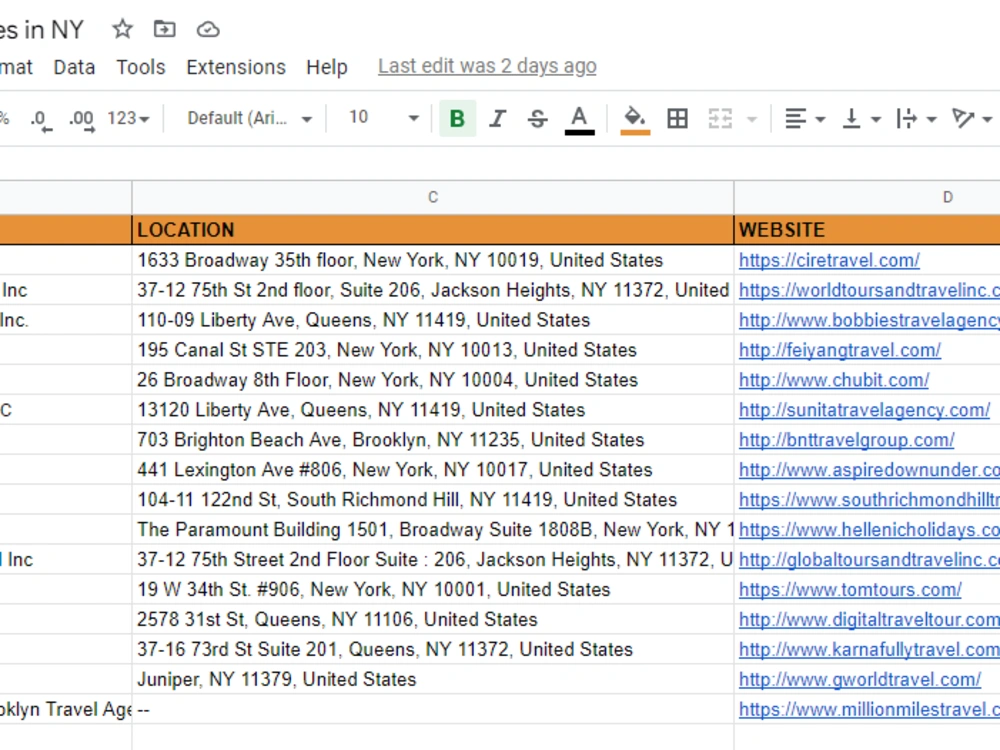Viewport: 1000px width, 750px height.
Task: Select cell with 195 Canal St address
Action: pyautogui.click(x=433, y=350)
